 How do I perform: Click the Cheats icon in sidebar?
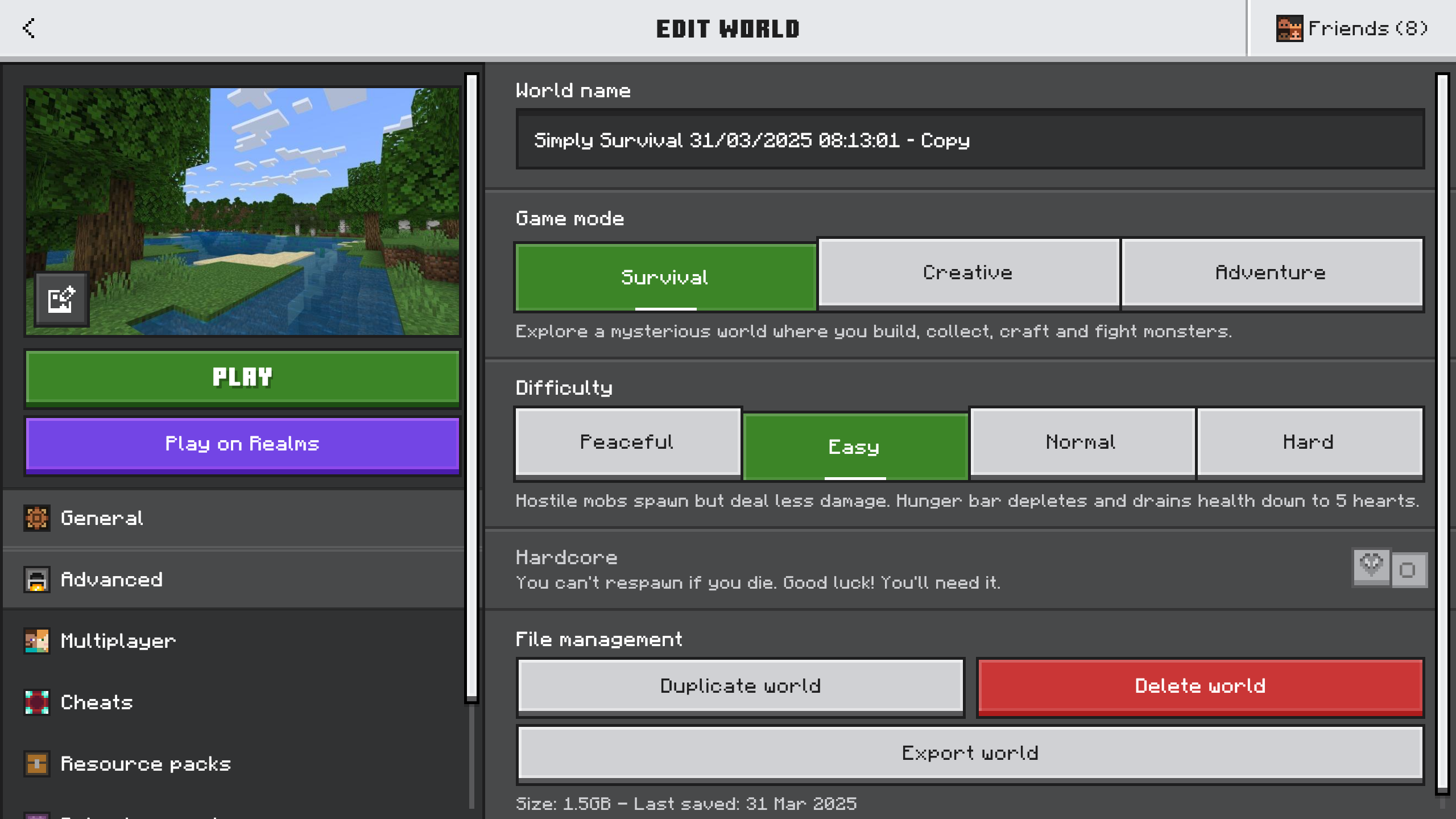[37, 702]
